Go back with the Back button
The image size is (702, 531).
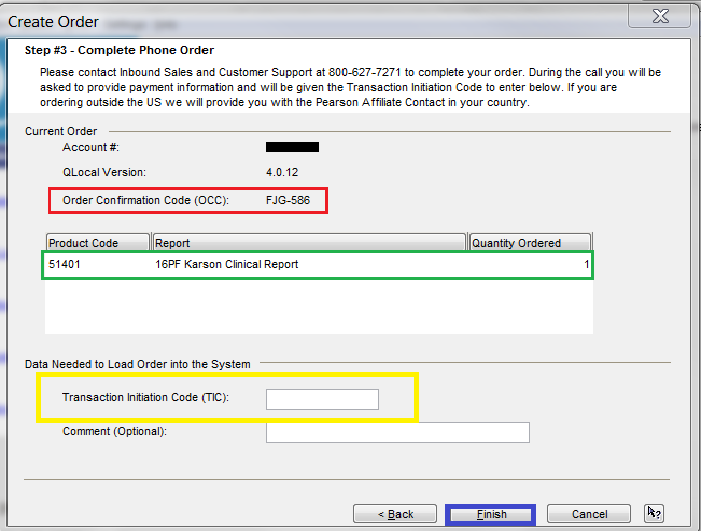394,514
